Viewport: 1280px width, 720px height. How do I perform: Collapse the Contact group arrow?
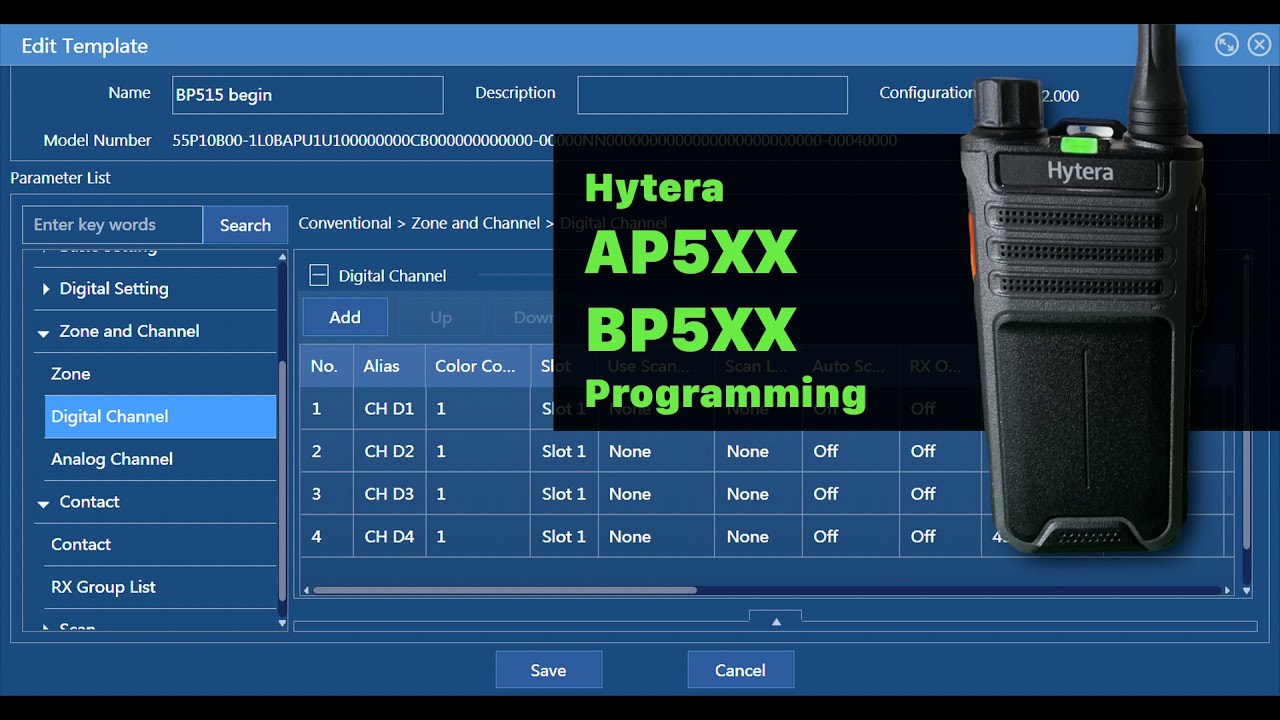[x=43, y=503]
